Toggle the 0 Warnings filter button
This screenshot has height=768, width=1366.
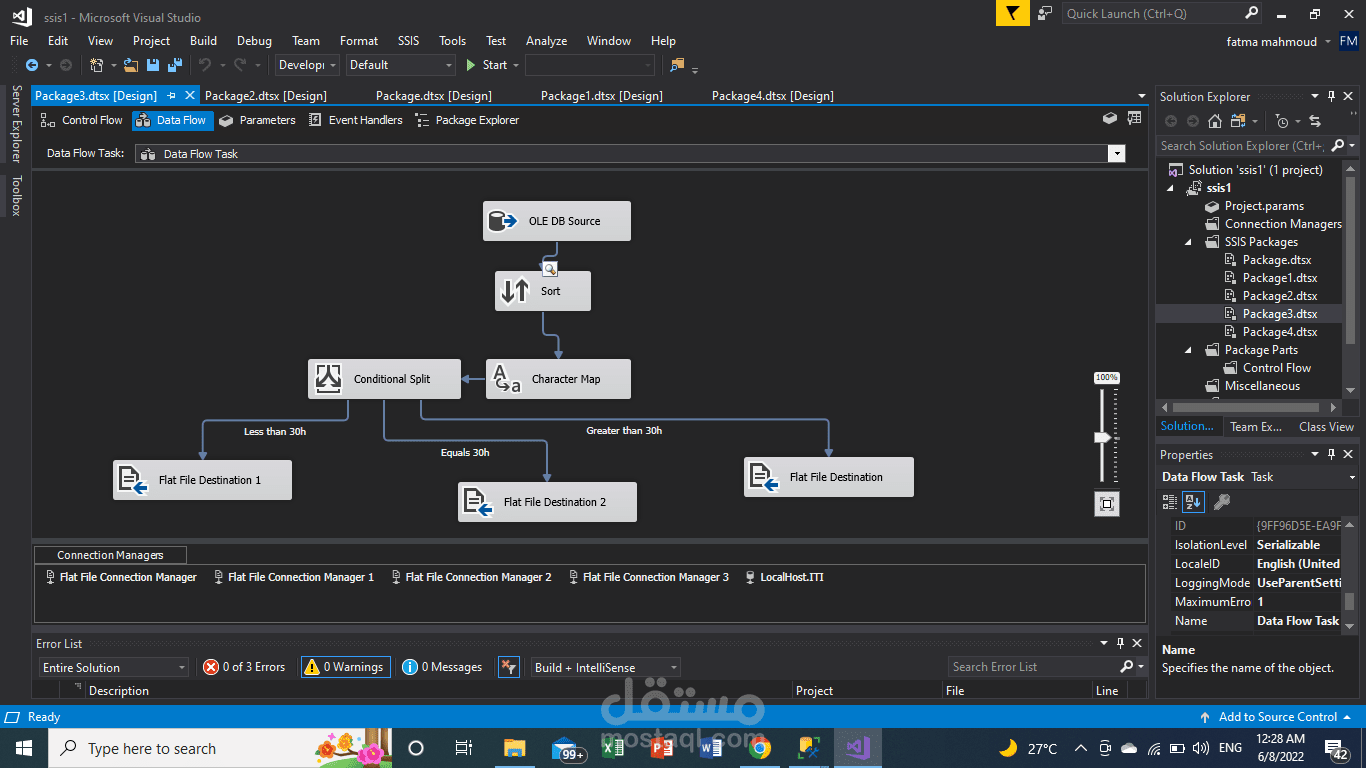[x=345, y=667]
